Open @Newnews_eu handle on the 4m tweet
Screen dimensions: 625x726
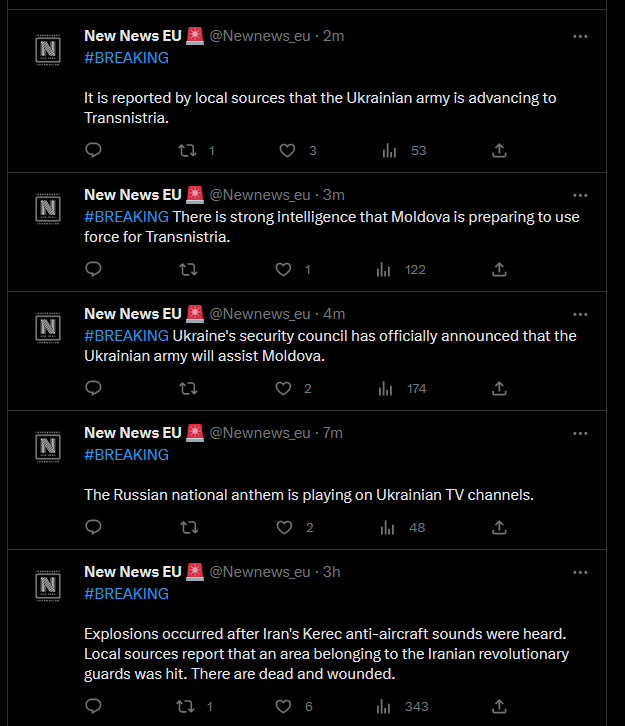260,314
